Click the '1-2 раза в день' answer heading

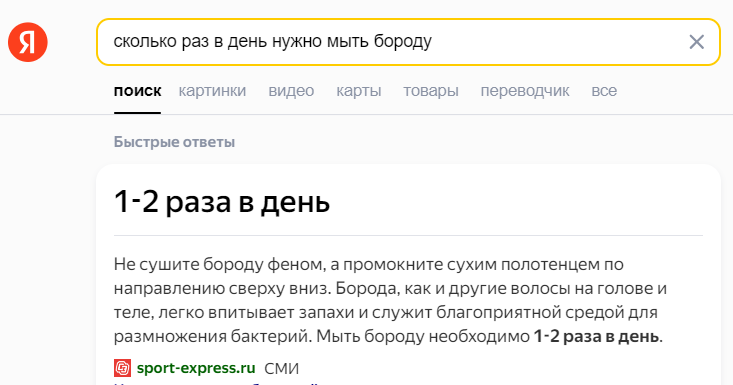pos(222,202)
